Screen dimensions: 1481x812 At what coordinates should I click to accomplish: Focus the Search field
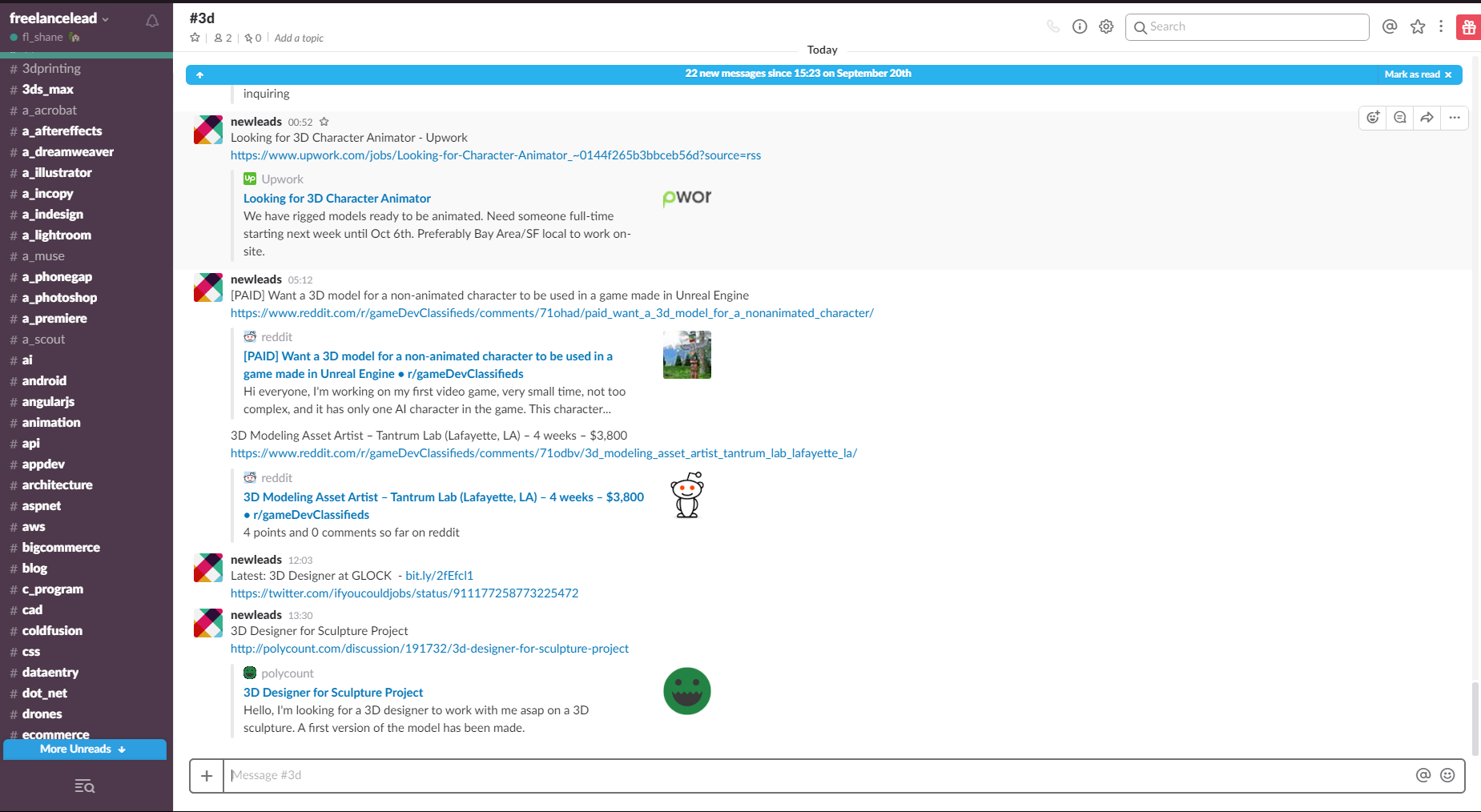point(1247,26)
